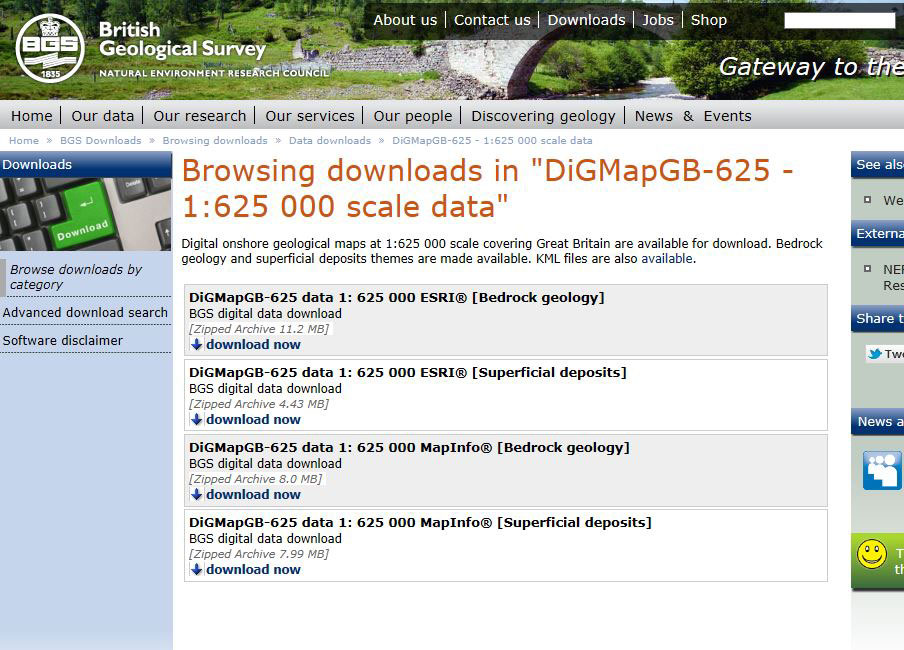This screenshot has height=650, width=904.
Task: Open the Our data menu
Action: pyautogui.click(x=102, y=116)
